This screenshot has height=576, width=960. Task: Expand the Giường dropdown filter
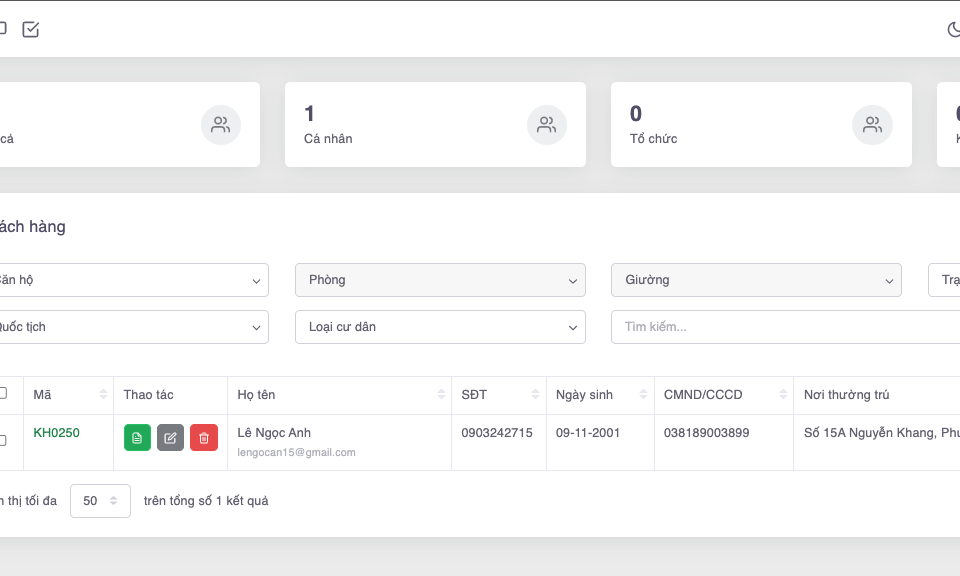(756, 280)
